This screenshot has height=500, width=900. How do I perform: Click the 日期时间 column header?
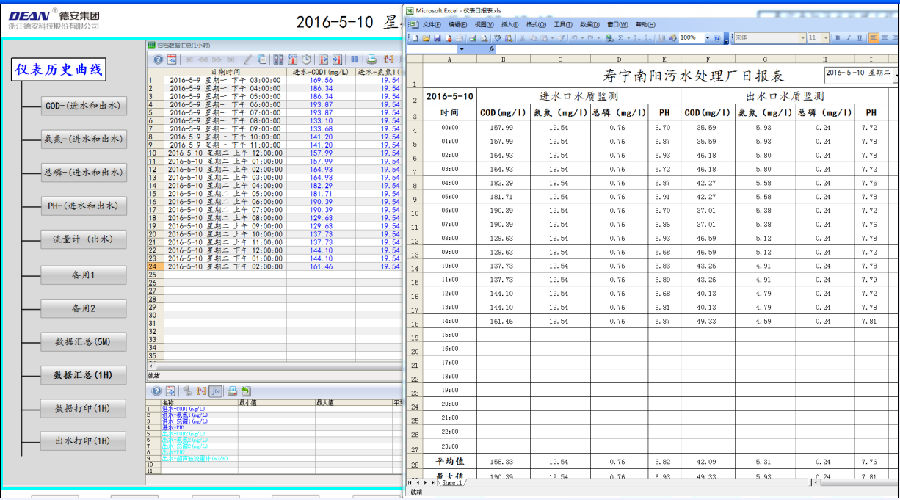[x=225, y=72]
